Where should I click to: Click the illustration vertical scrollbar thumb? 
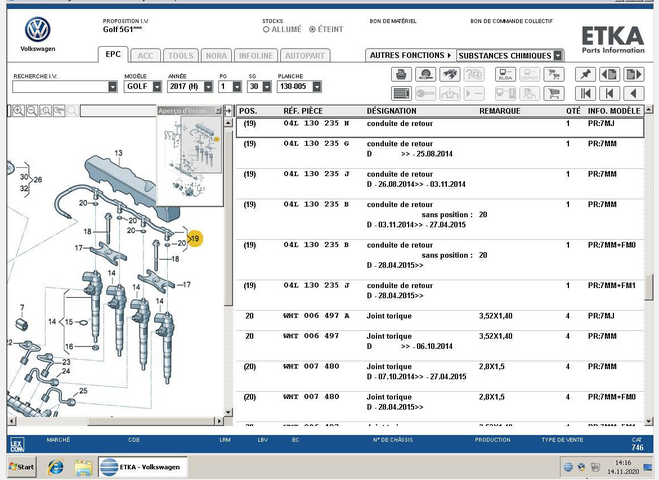pos(228,219)
